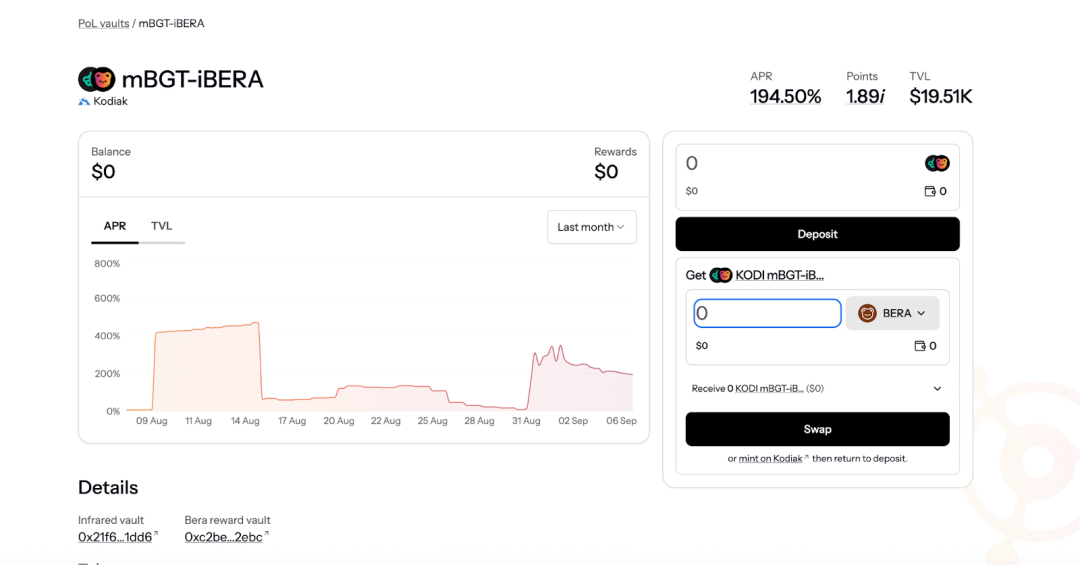Click the wallet balance icon in swap box
Image resolution: width=1080 pixels, height=565 pixels.
point(920,346)
